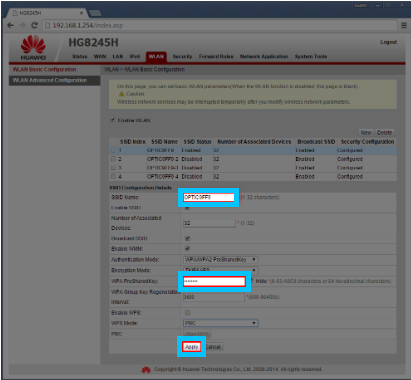Screen dimensions: 411x380
Task: Click the Huawei logo
Action: pyautogui.click(x=33, y=48)
